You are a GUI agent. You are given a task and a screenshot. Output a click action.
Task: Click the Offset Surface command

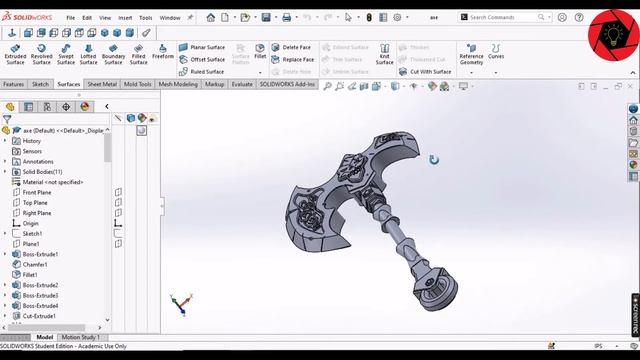202,60
